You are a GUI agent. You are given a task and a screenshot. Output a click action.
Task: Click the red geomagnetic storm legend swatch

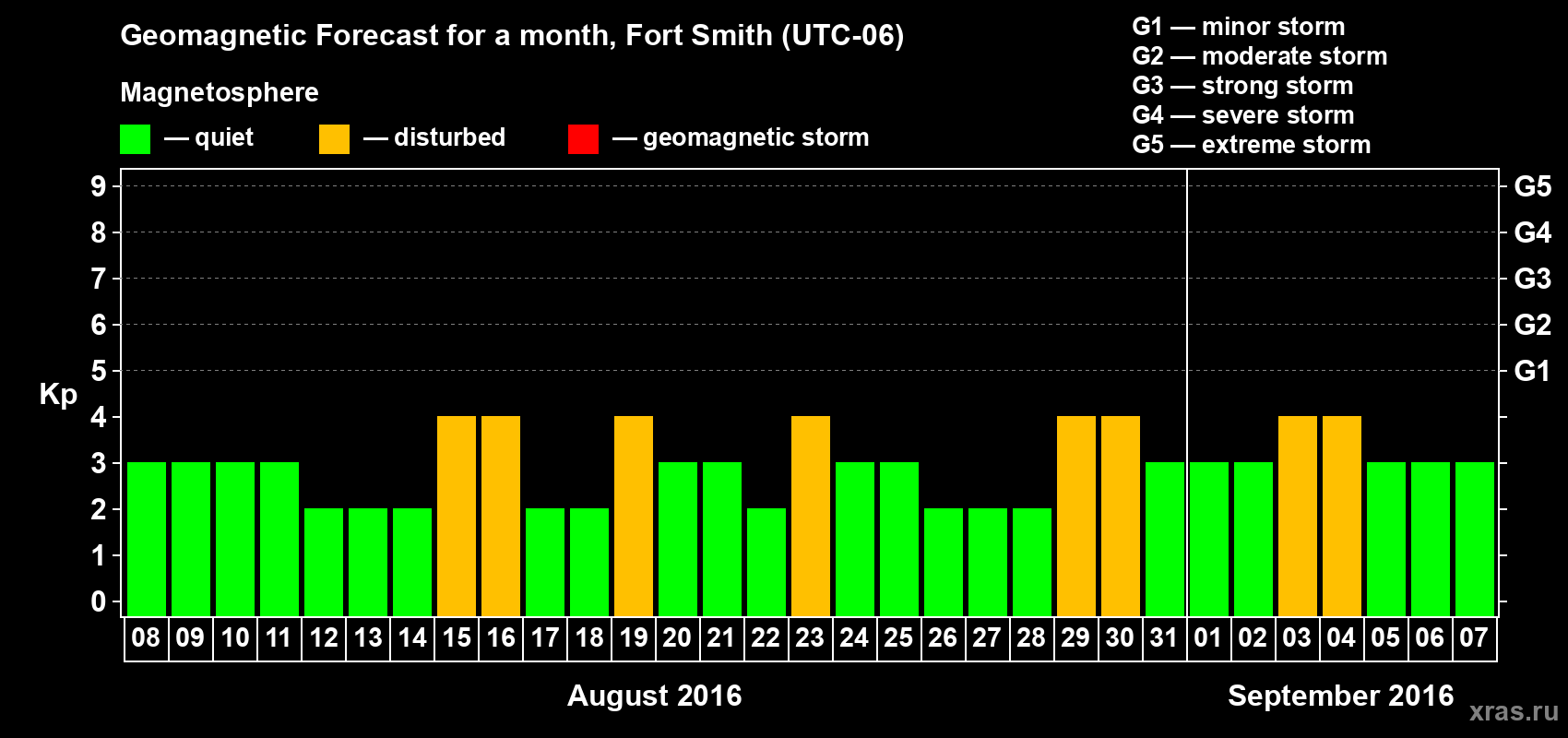[x=583, y=139]
